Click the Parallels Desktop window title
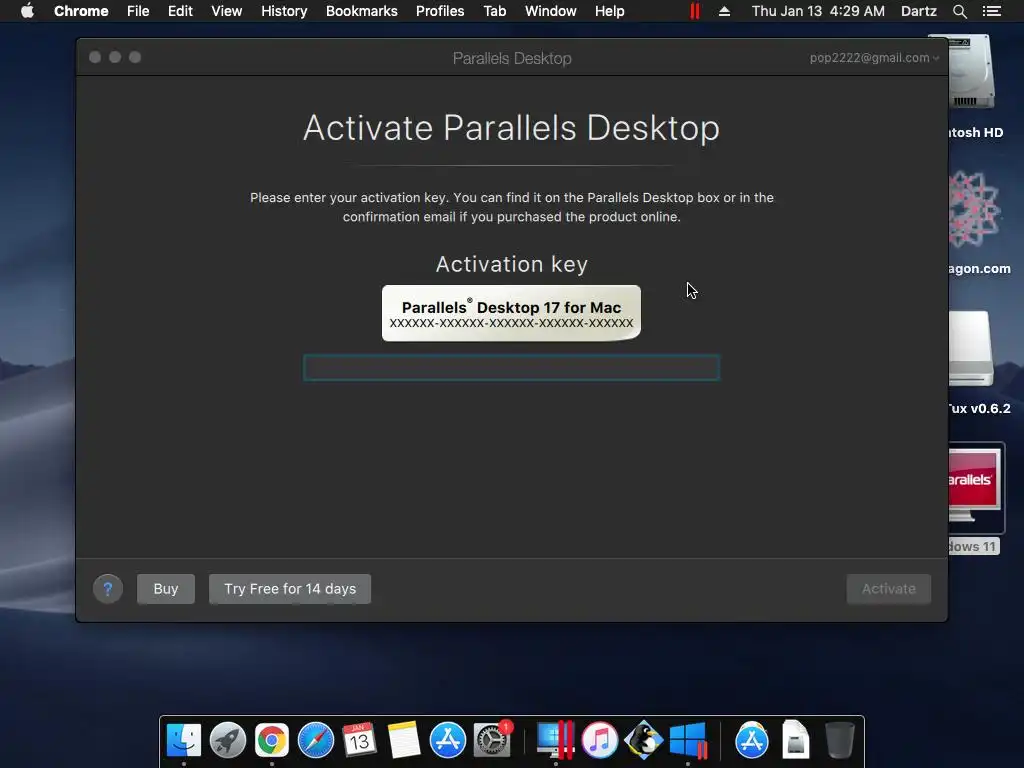Image resolution: width=1024 pixels, height=768 pixels. coord(512,58)
